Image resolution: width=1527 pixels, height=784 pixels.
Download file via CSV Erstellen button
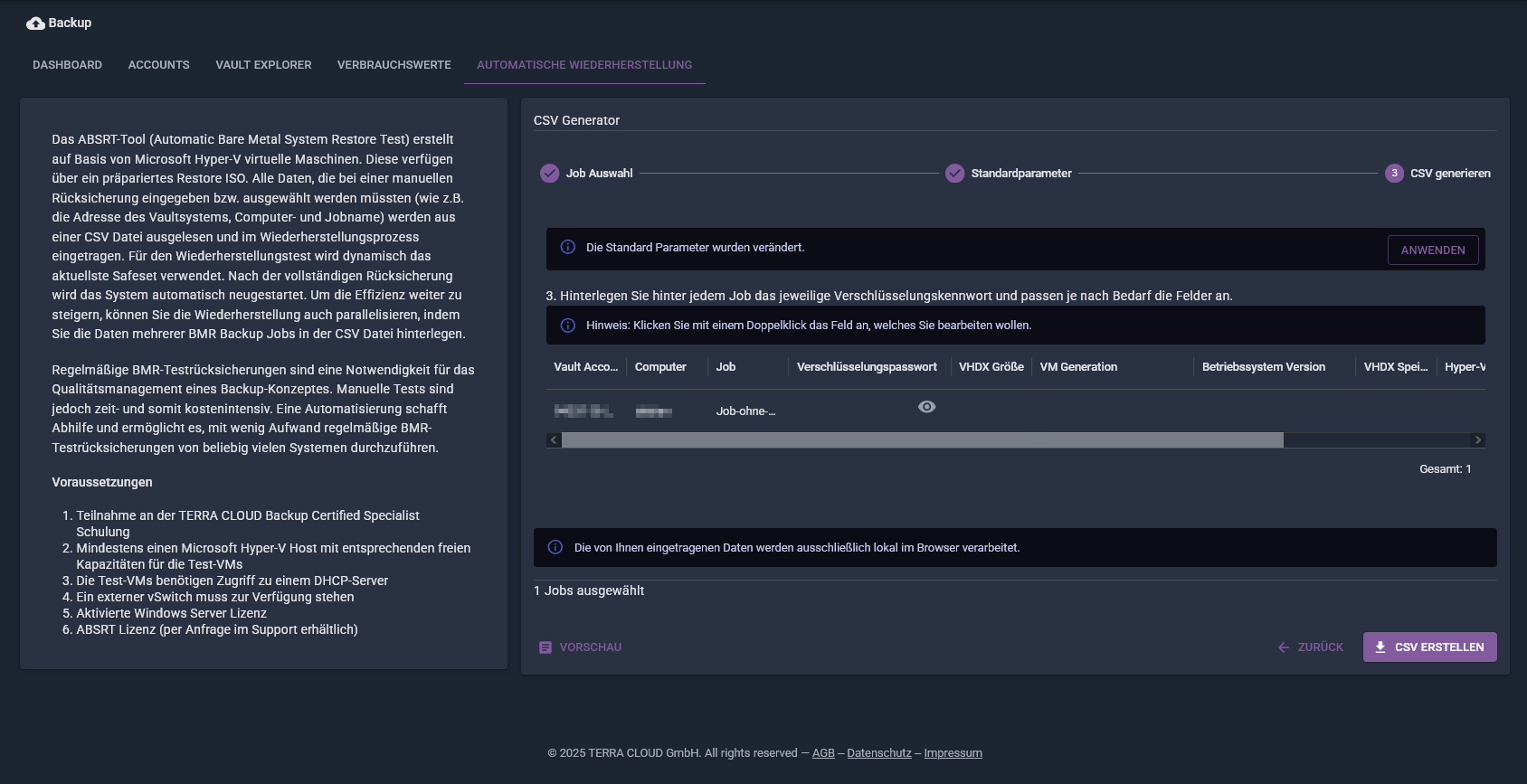click(x=1430, y=647)
